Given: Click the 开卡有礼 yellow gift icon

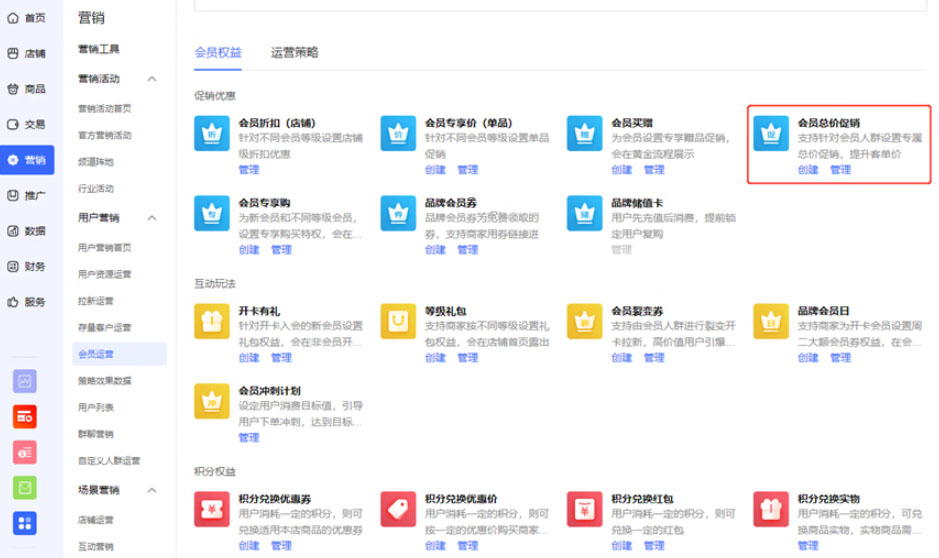Looking at the screenshot, I should (x=211, y=321).
